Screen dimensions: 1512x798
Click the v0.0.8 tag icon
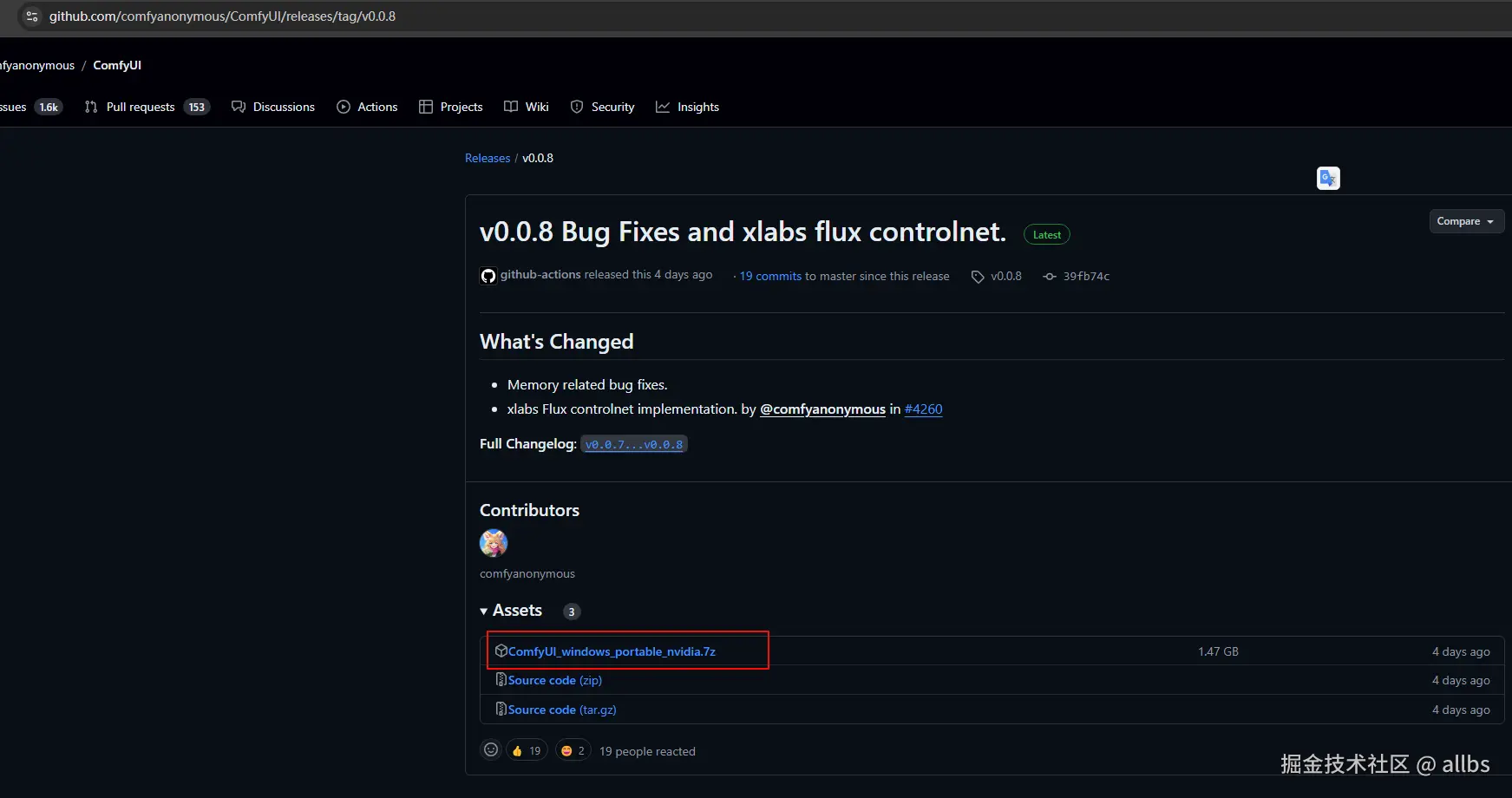pyautogui.click(x=978, y=277)
